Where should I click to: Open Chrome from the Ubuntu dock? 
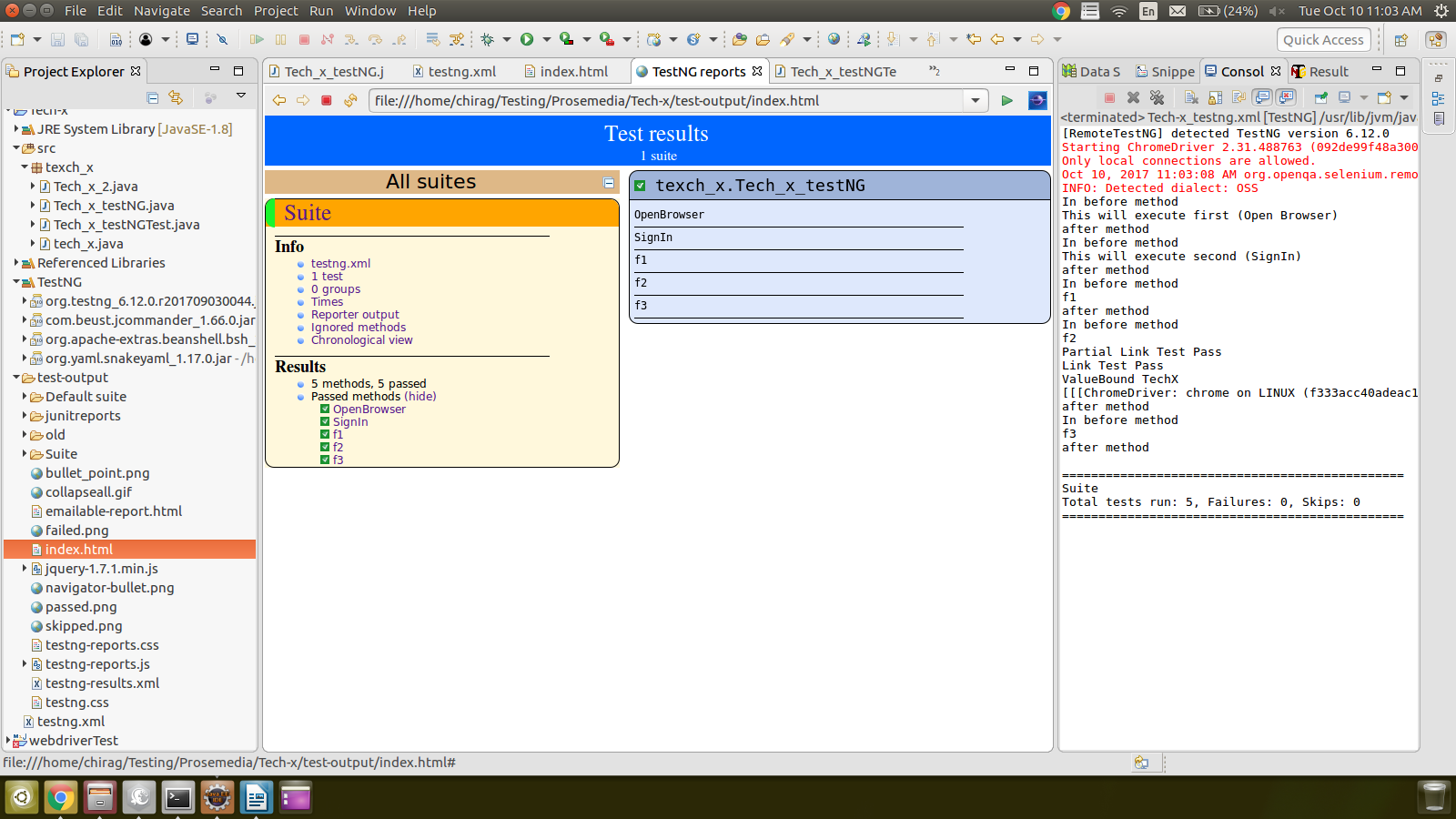click(x=60, y=798)
